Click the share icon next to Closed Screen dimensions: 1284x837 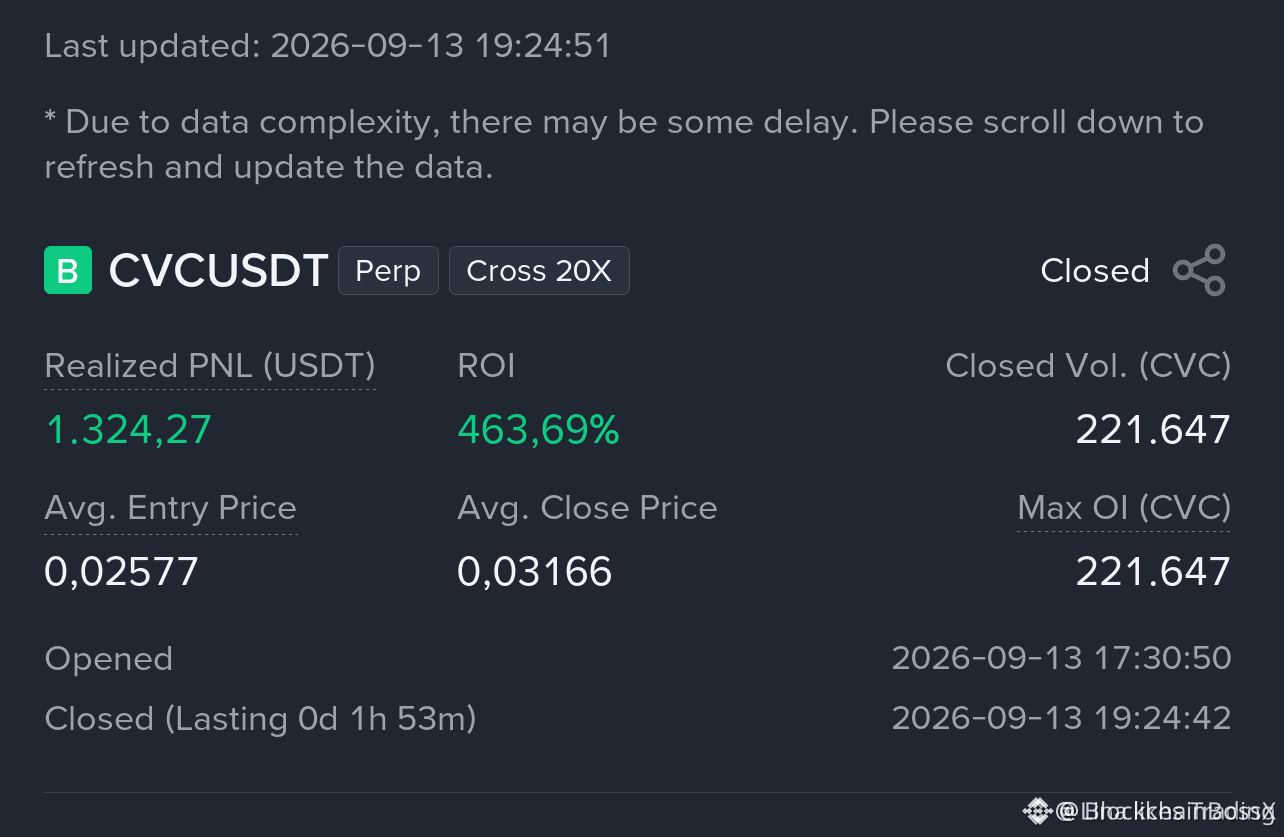[x=1199, y=270]
